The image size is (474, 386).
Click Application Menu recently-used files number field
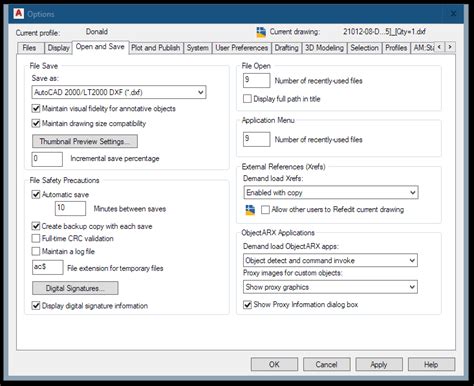click(256, 139)
